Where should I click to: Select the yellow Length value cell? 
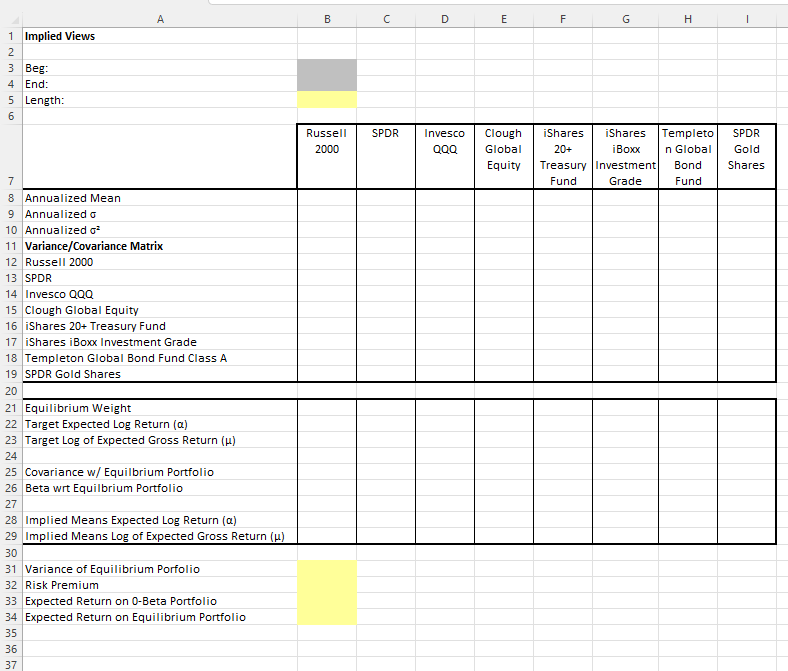click(x=327, y=100)
